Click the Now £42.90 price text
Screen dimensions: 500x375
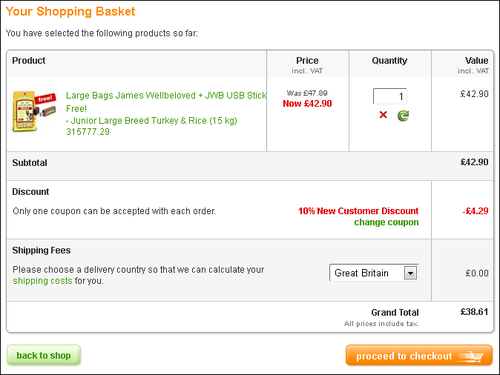[307, 104]
